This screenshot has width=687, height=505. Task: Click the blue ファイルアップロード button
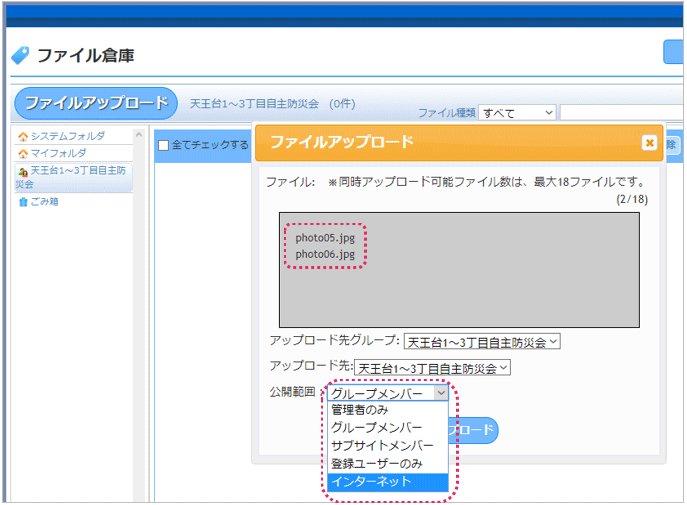tap(95, 103)
